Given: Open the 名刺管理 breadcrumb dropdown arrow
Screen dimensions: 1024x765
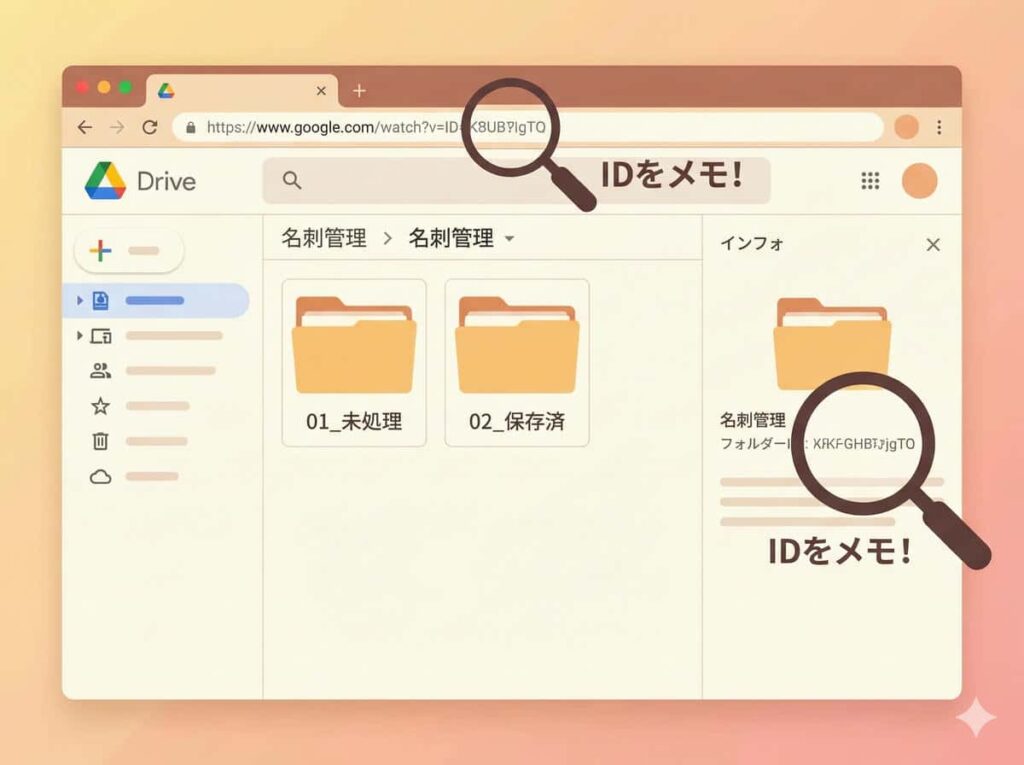Looking at the screenshot, I should tap(510, 239).
